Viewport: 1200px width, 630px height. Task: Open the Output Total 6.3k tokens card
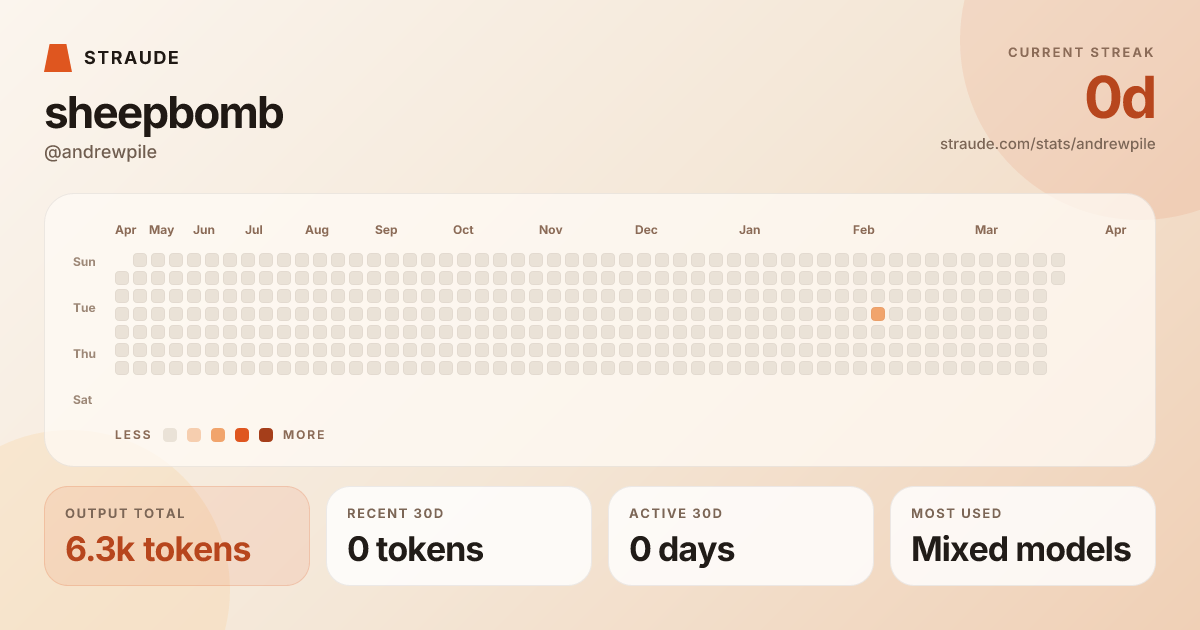(x=177, y=536)
